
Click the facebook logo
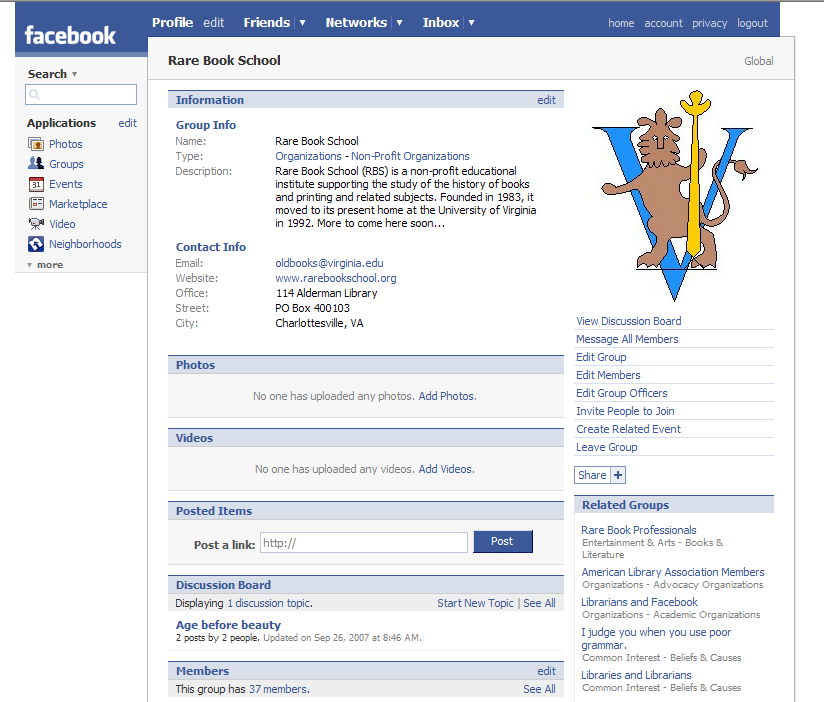pyautogui.click(x=70, y=36)
